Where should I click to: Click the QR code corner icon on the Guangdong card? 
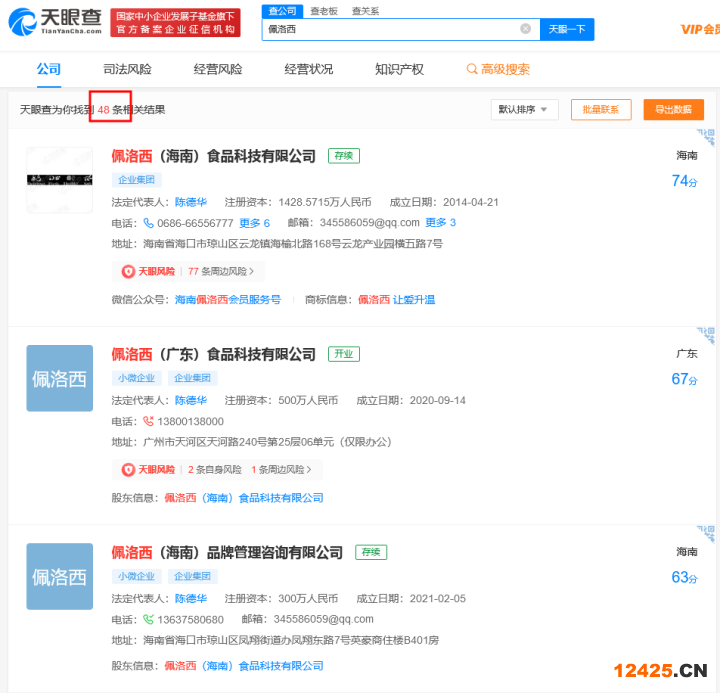pos(707,335)
